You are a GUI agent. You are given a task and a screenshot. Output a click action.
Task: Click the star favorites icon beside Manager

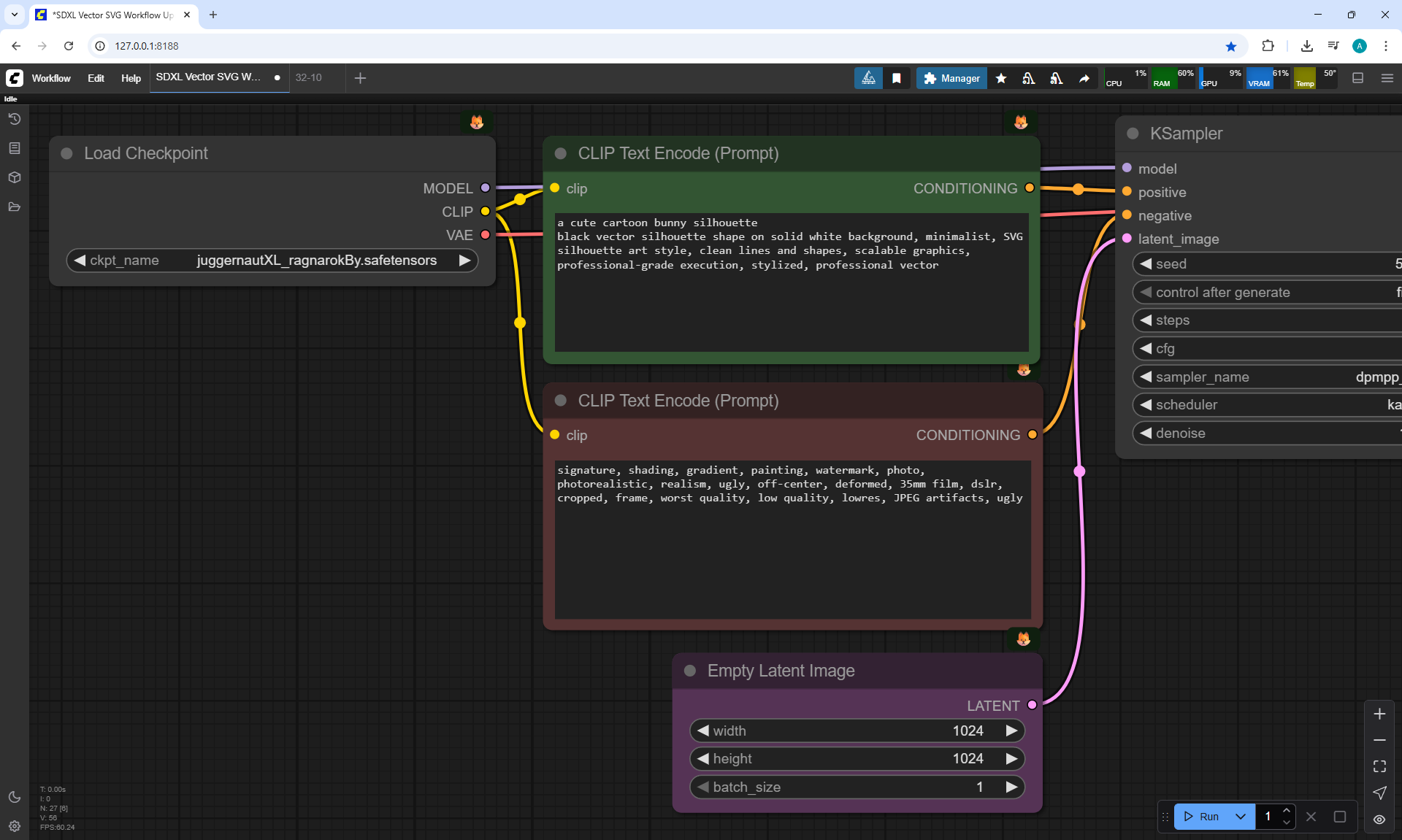pos(1001,78)
